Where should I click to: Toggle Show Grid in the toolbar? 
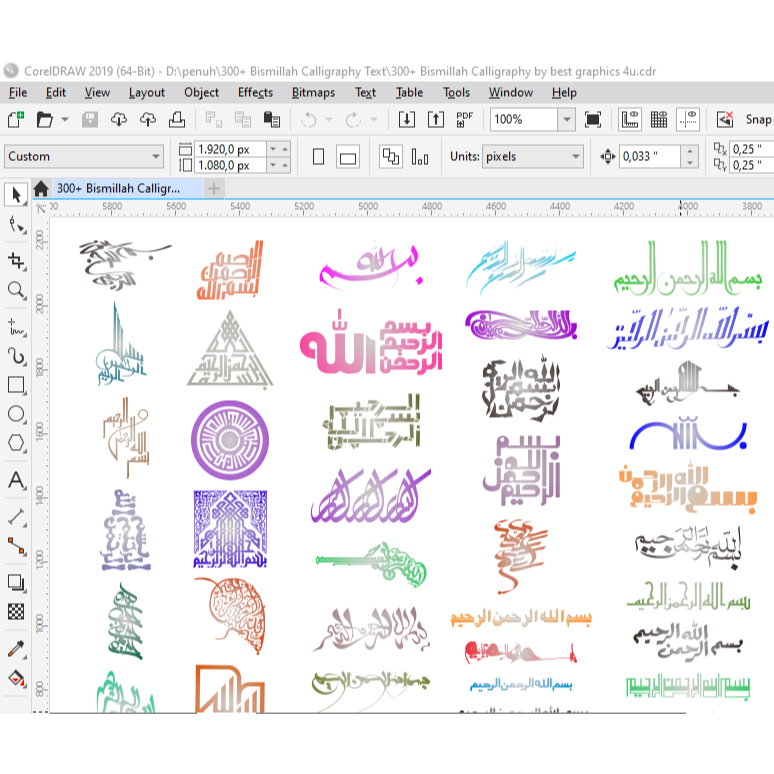(659, 119)
